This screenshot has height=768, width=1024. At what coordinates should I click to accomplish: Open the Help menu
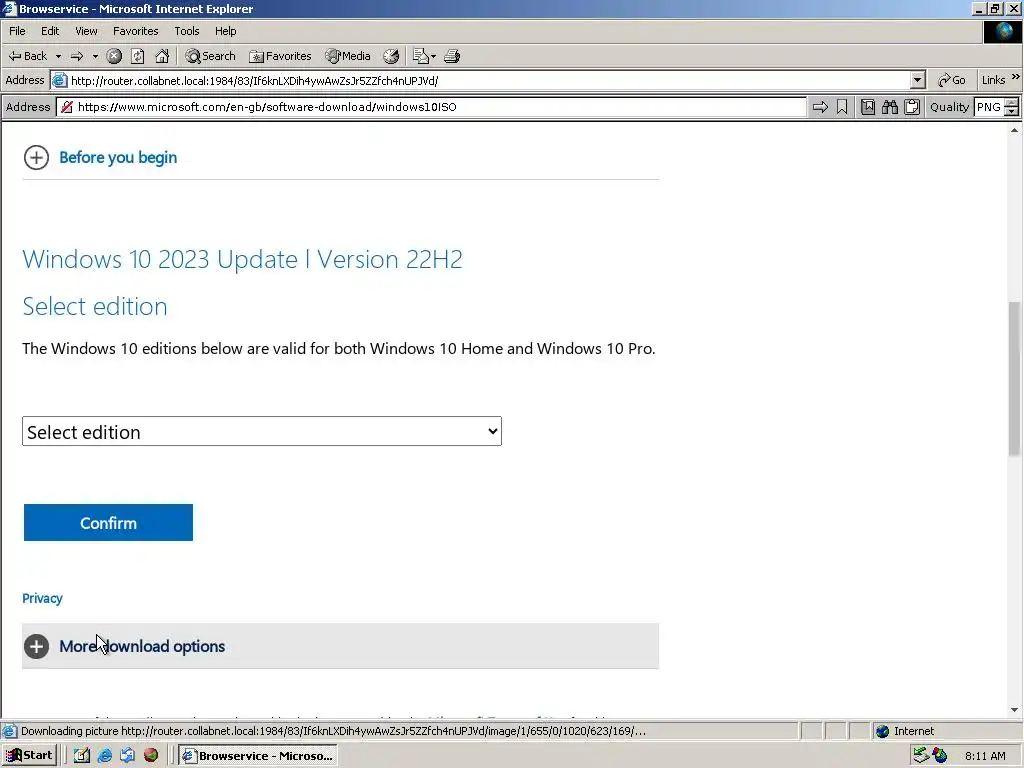(x=225, y=31)
